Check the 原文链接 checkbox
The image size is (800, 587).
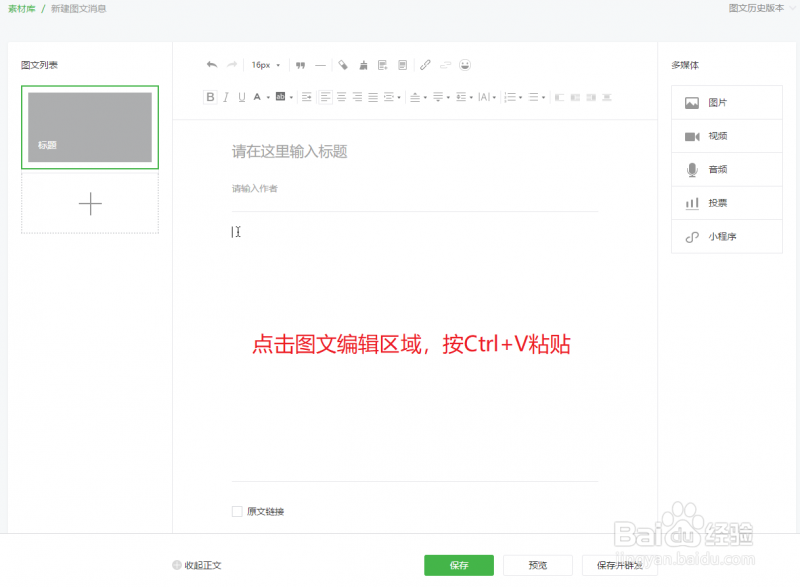(237, 511)
